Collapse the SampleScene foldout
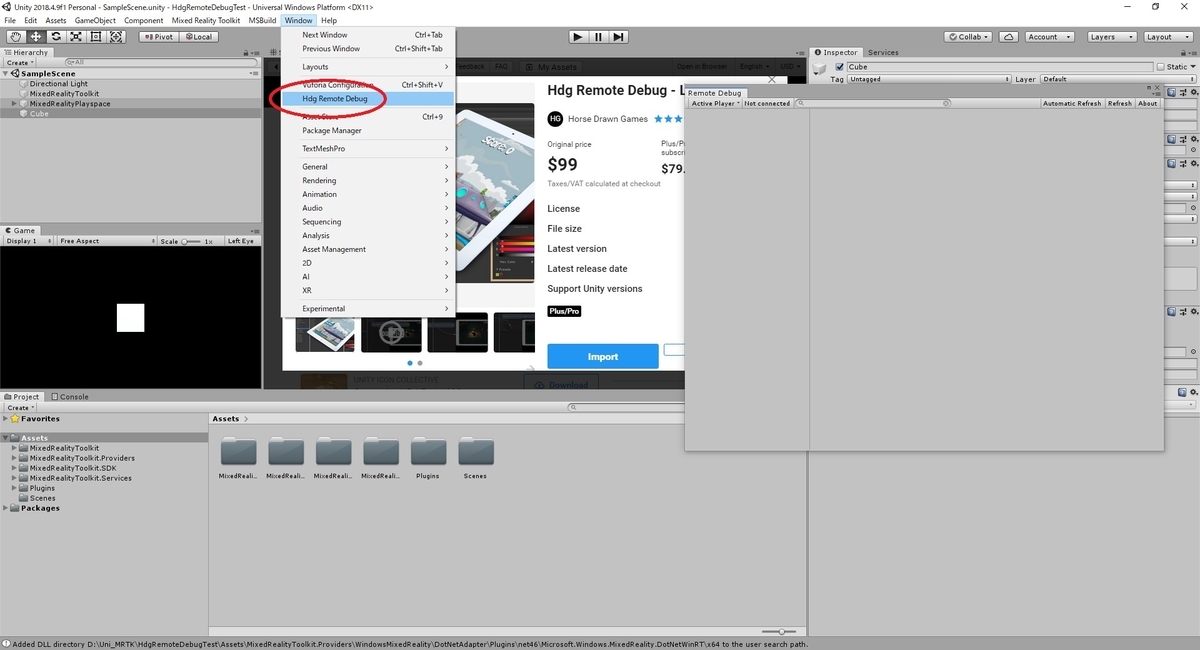 click(x=7, y=74)
